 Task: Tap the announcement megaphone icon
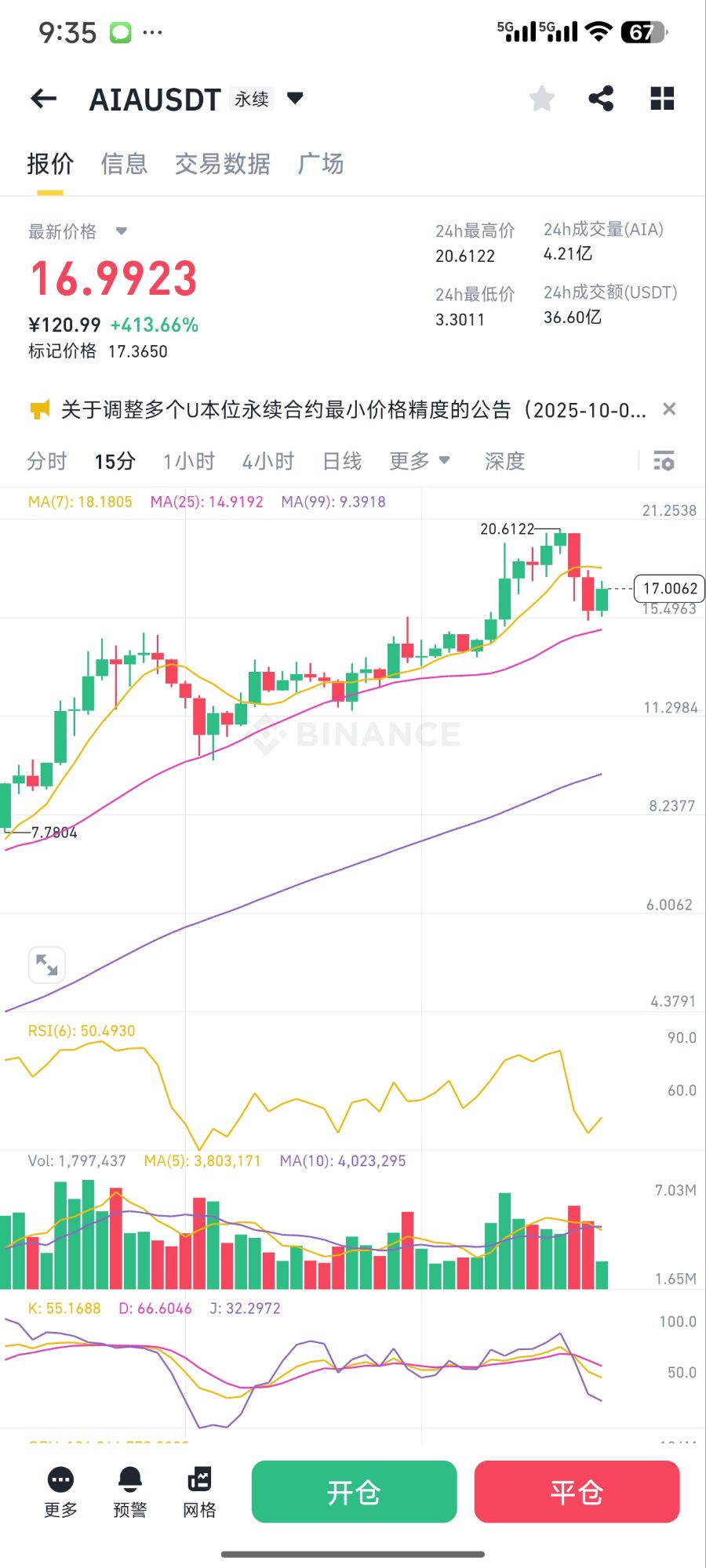point(39,409)
